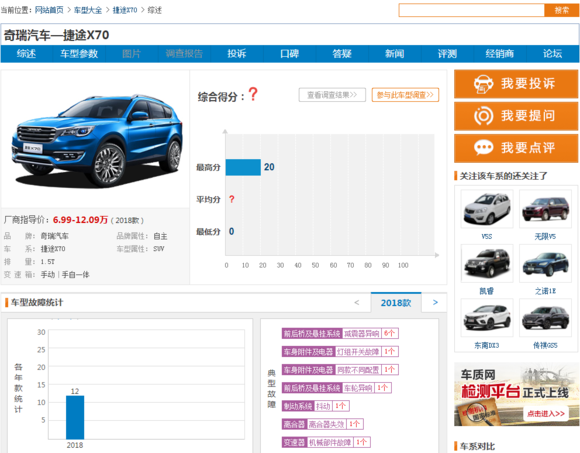Image resolution: width=580 pixels, height=453 pixels.
Task: Click the 之诺1E name link
Action: [545, 291]
